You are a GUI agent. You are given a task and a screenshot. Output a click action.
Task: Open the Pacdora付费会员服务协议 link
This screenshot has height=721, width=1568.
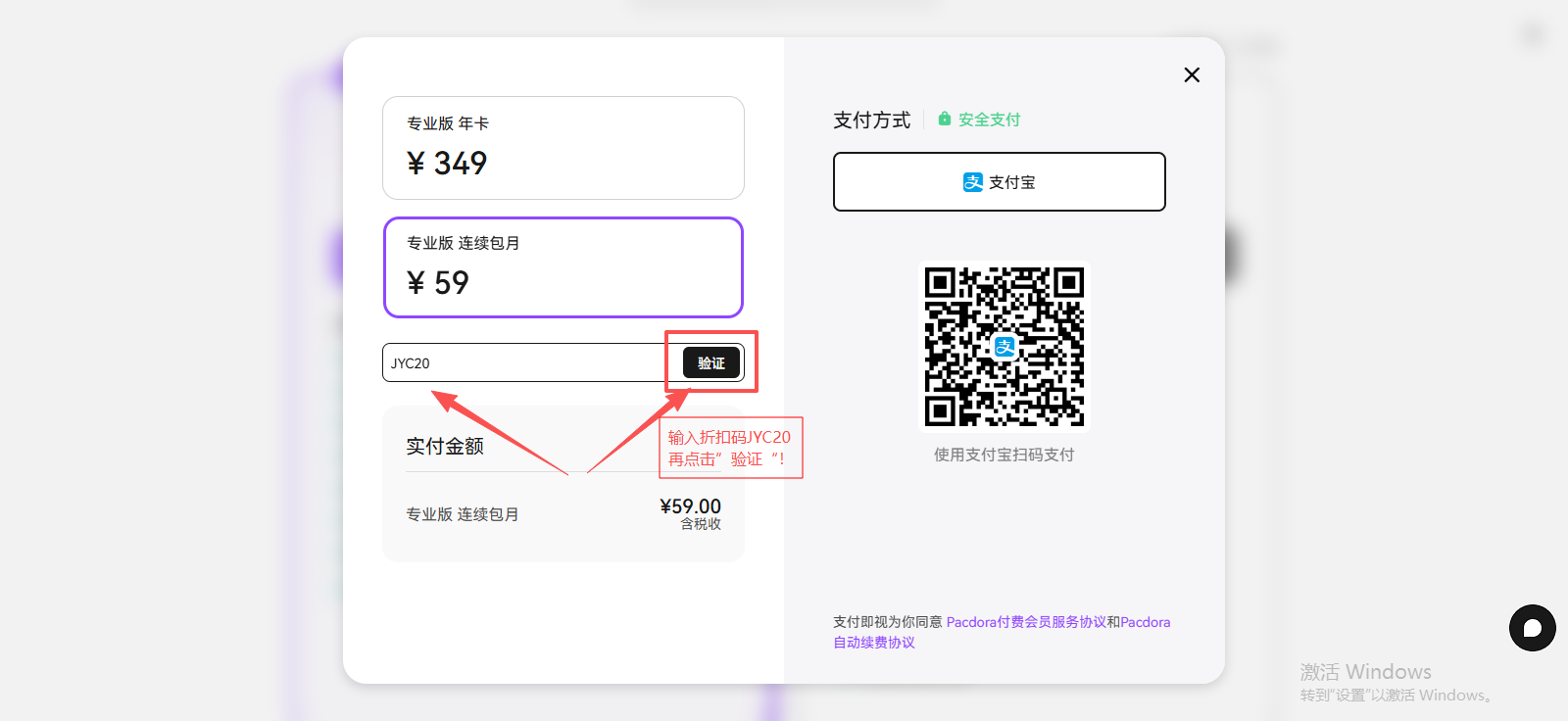point(1026,622)
